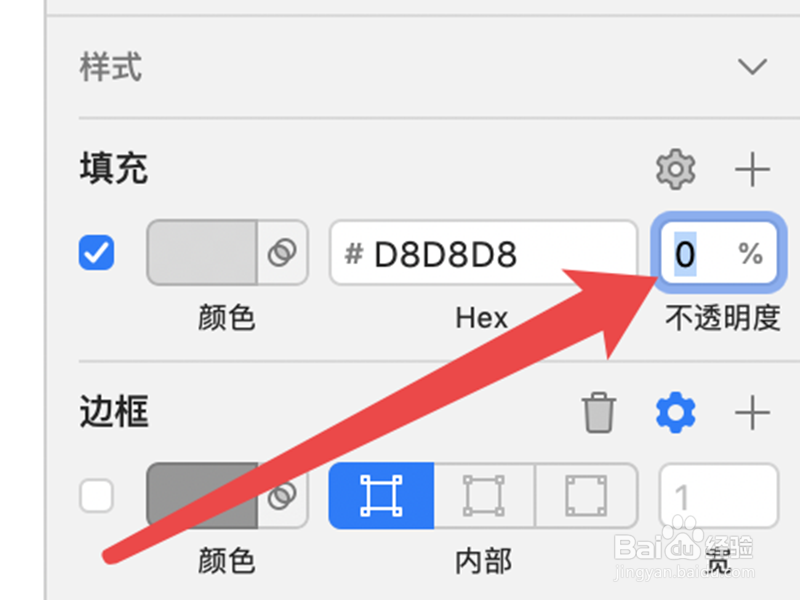
Task: Select inside border position icon
Action: (x=381, y=496)
